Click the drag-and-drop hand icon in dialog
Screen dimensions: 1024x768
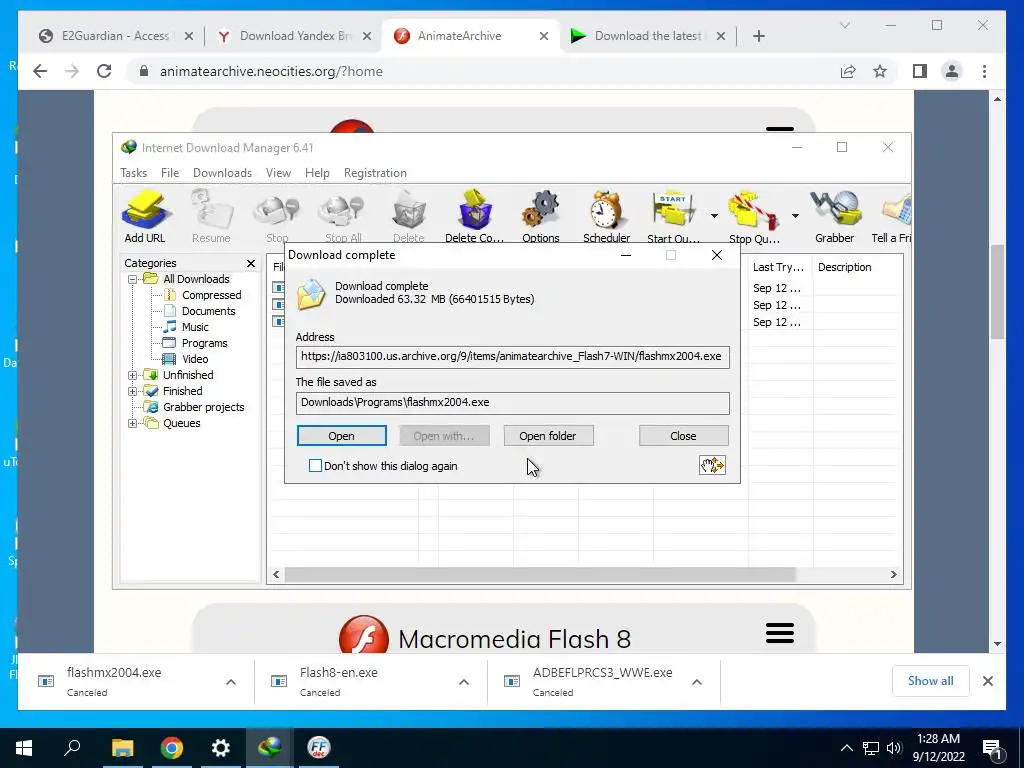point(712,465)
